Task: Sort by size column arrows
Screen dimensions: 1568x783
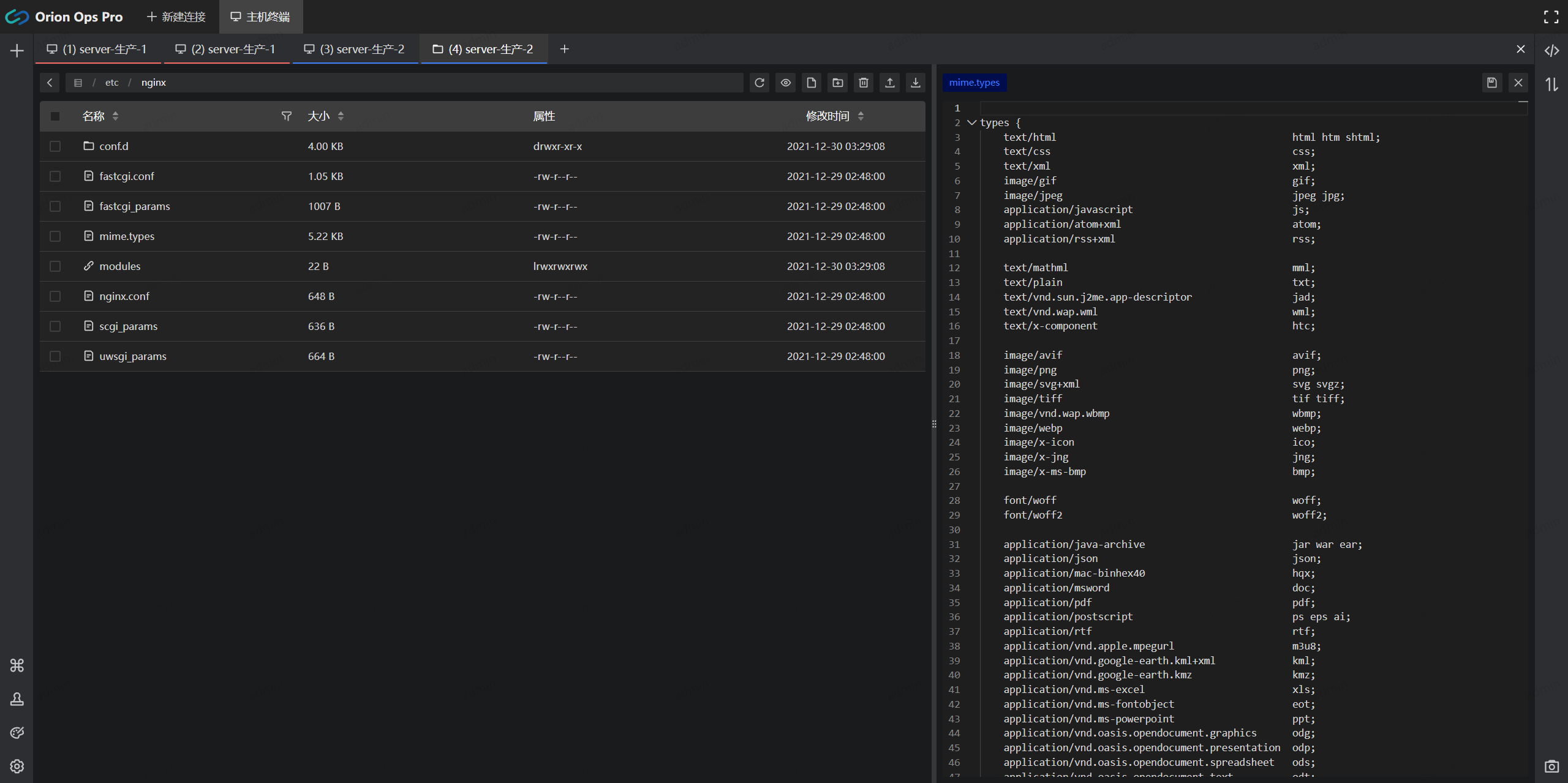Action: [341, 116]
